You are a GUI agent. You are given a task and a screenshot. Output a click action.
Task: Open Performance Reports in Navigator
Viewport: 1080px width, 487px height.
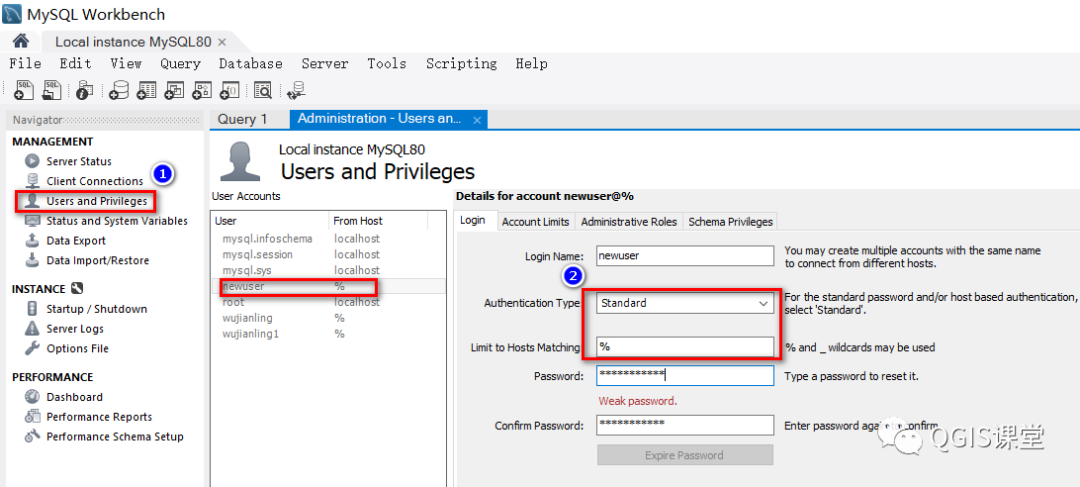[x=99, y=417]
